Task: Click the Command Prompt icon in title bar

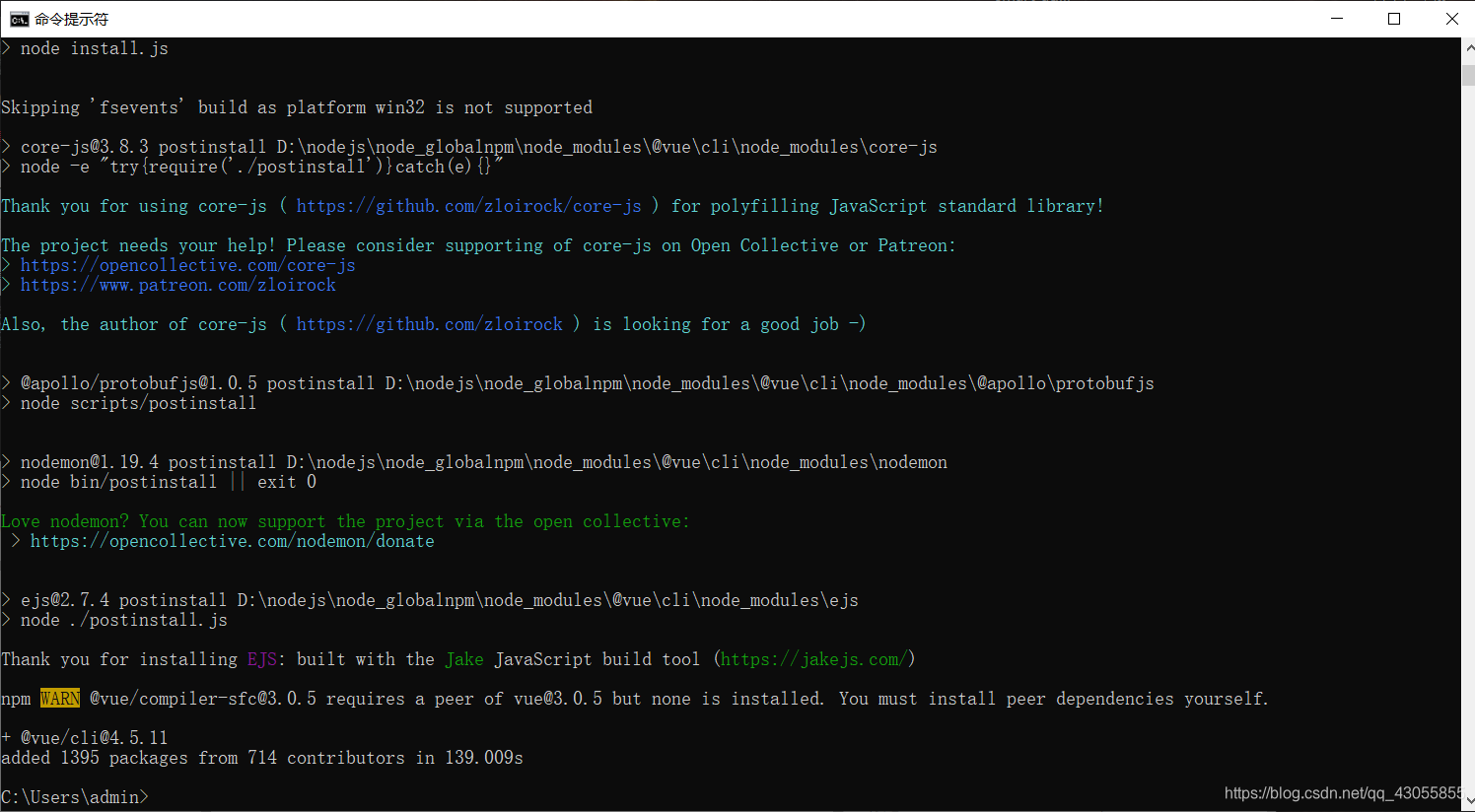Action: 19,19
